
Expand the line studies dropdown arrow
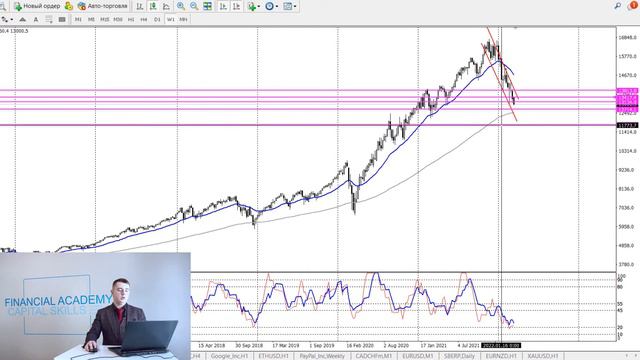click(x=11, y=19)
